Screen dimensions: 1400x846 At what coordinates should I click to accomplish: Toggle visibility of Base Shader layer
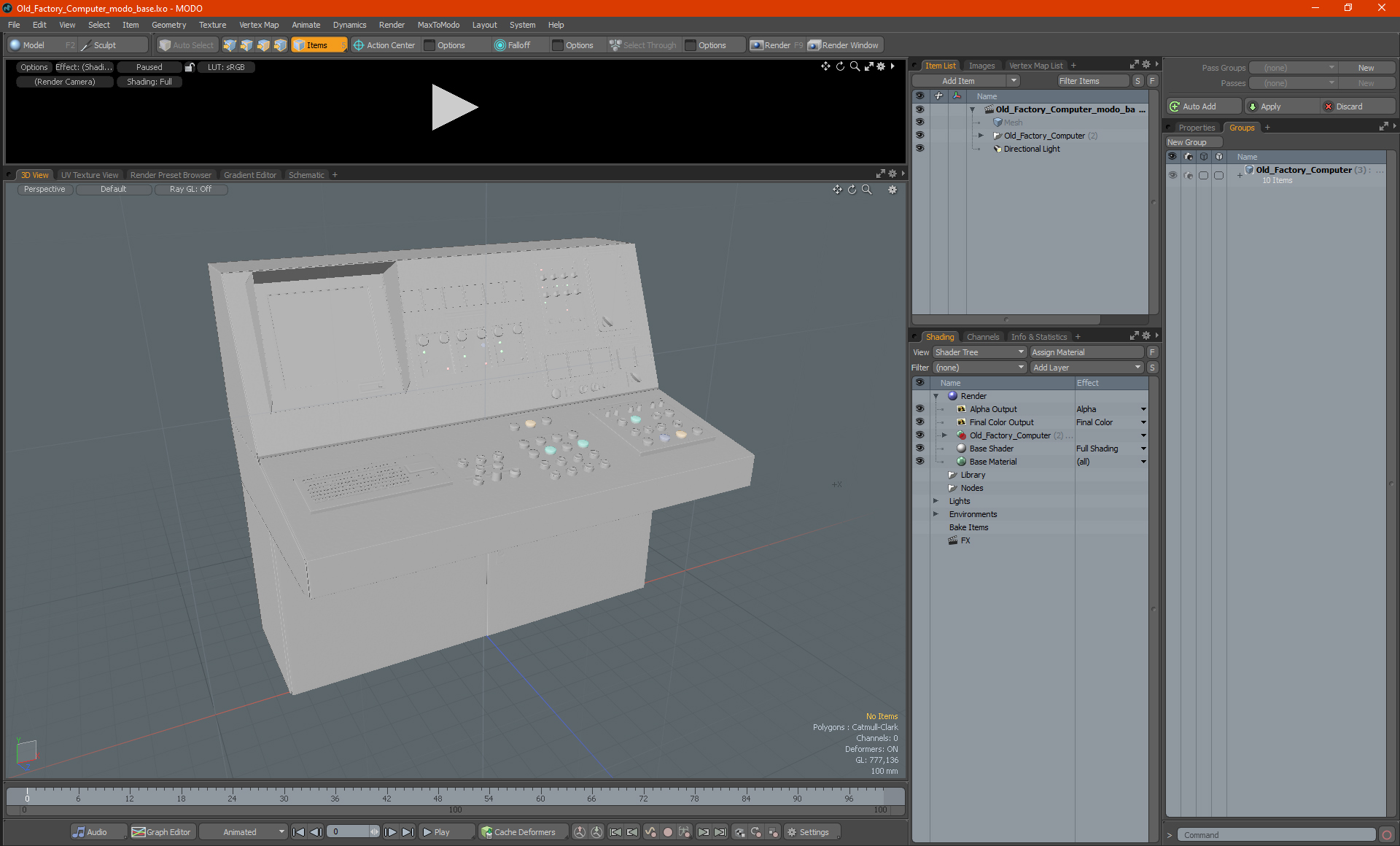(x=919, y=449)
